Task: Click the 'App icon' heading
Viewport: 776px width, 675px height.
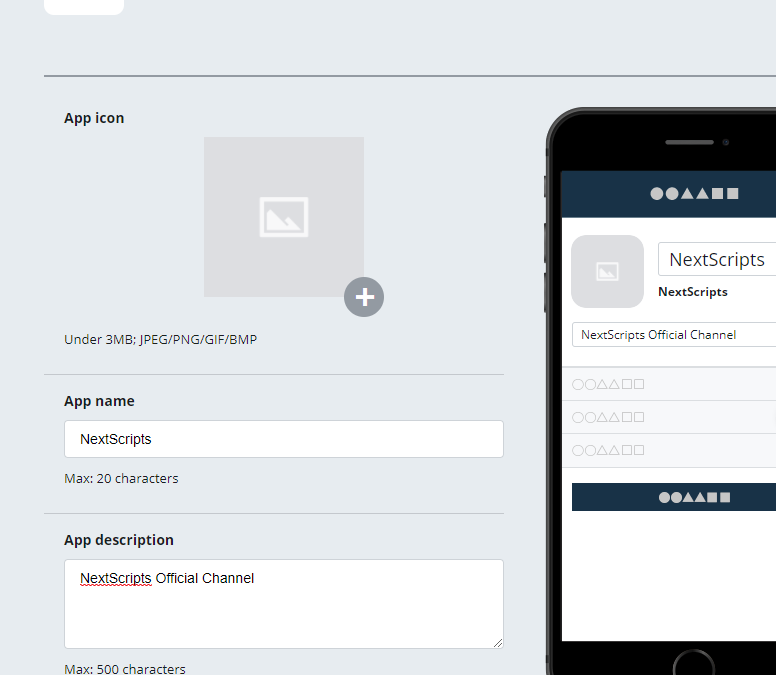Action: (x=94, y=118)
